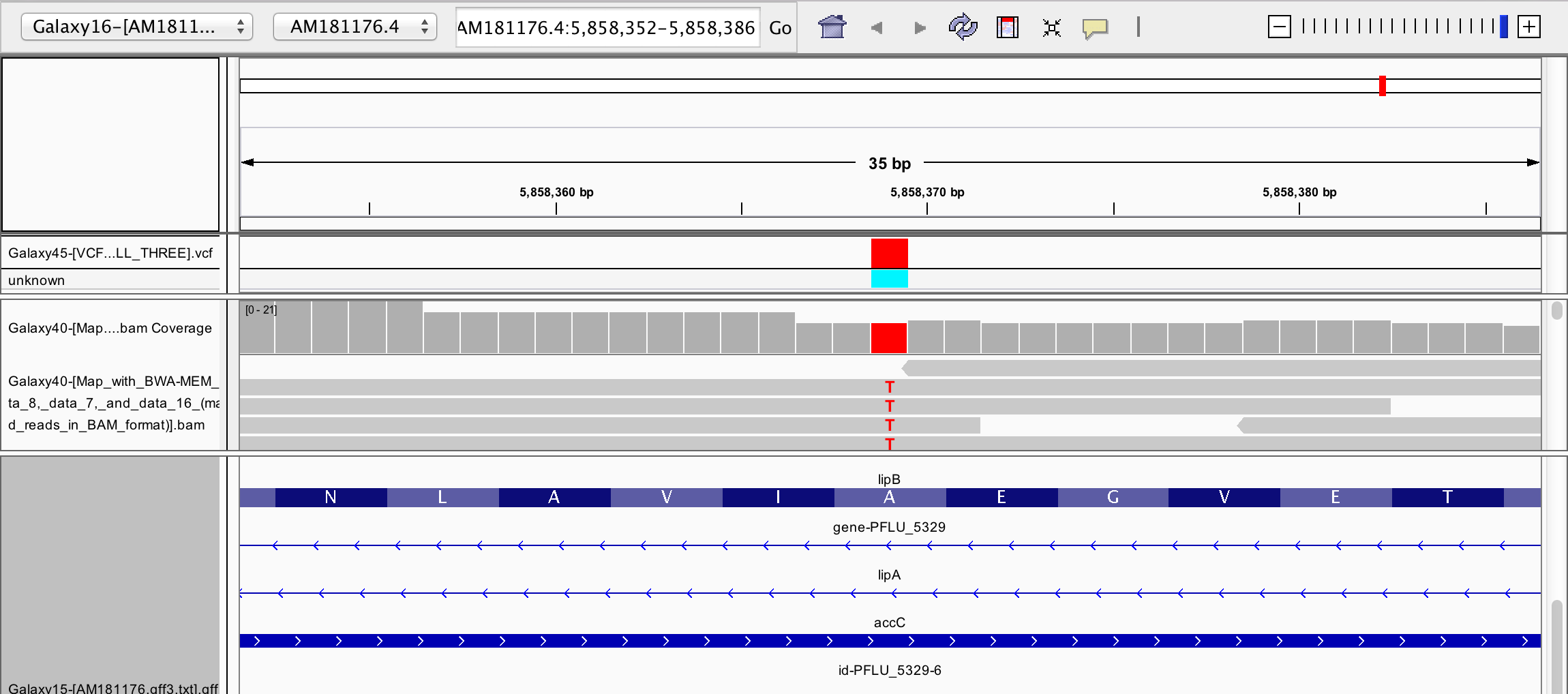Click the cyan genotype block in unknown row

tap(890, 279)
